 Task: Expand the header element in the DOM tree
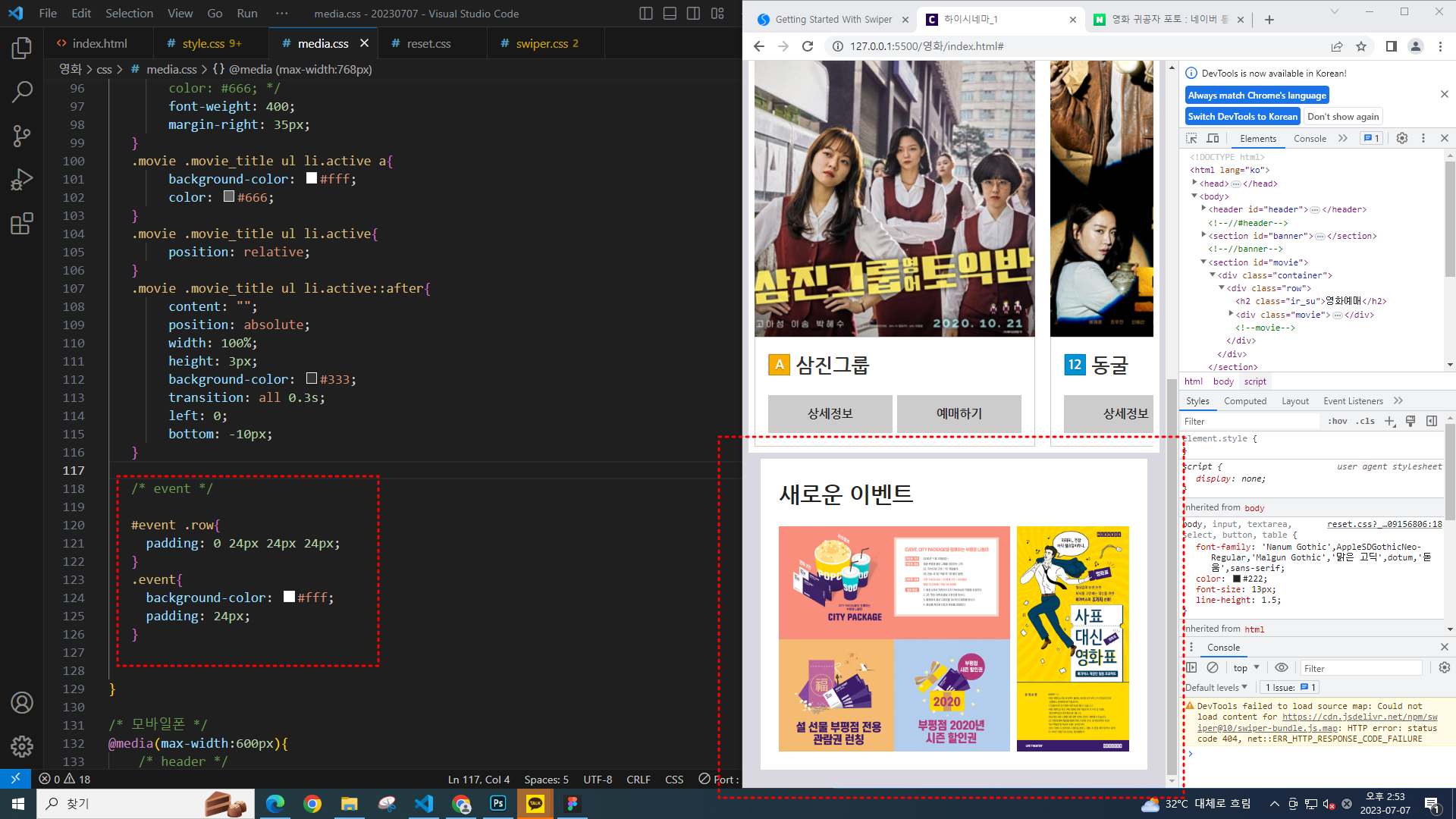click(x=1203, y=209)
